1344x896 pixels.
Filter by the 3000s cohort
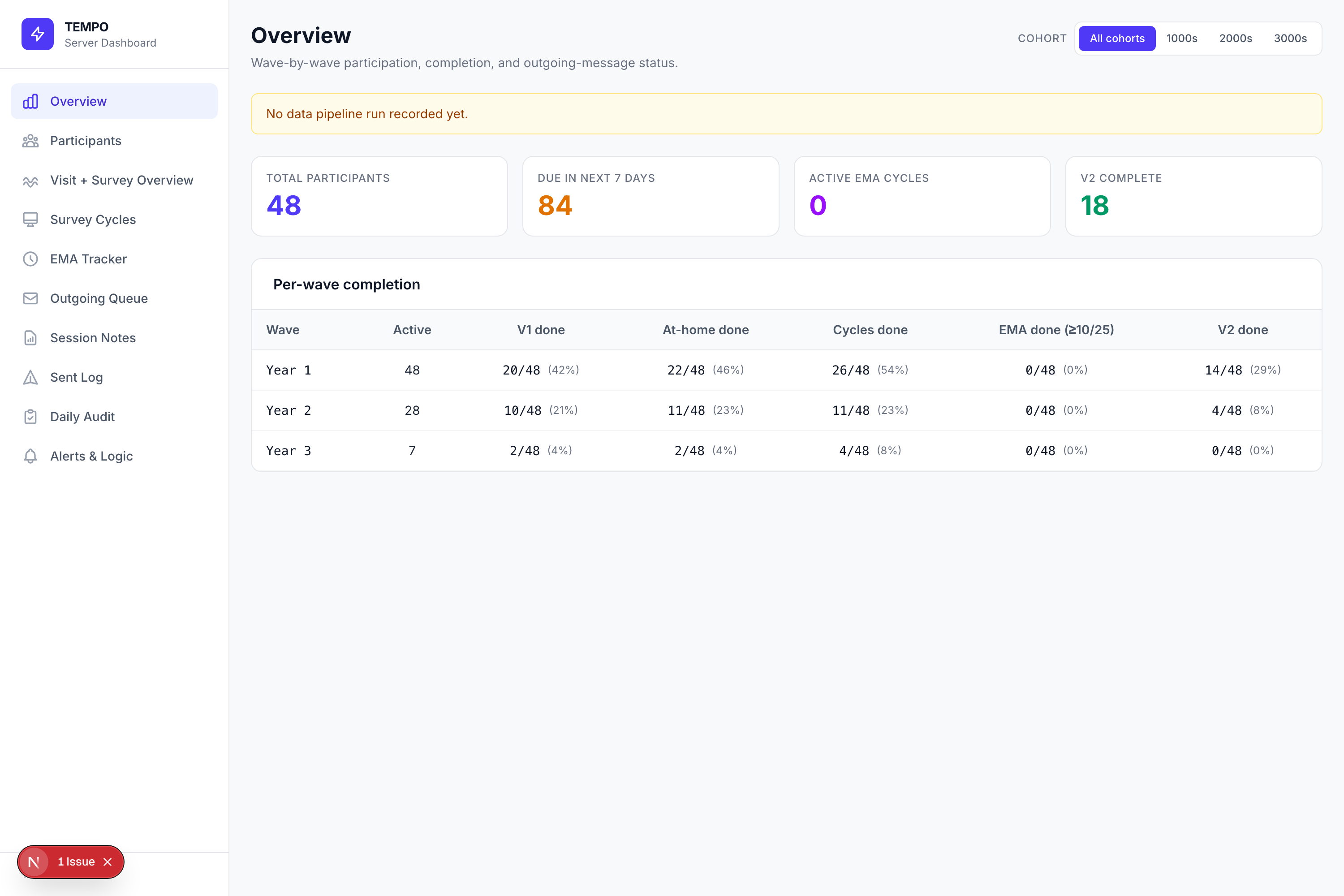coord(1290,38)
